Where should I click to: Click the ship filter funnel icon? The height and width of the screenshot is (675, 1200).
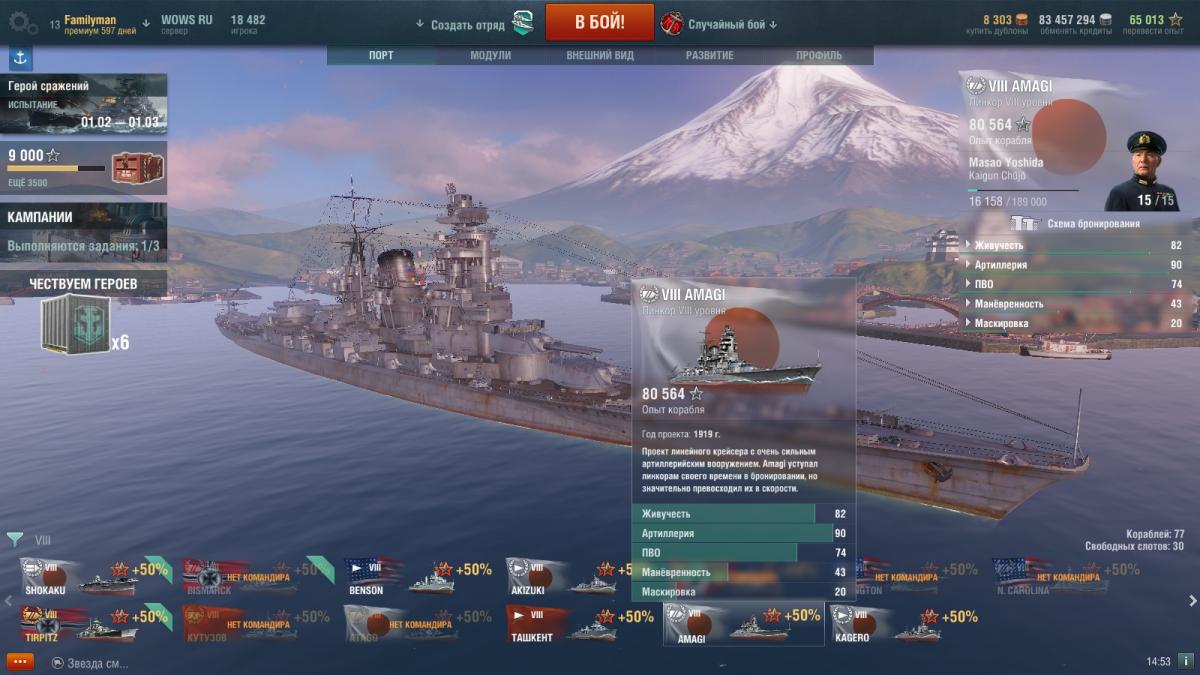(15, 539)
